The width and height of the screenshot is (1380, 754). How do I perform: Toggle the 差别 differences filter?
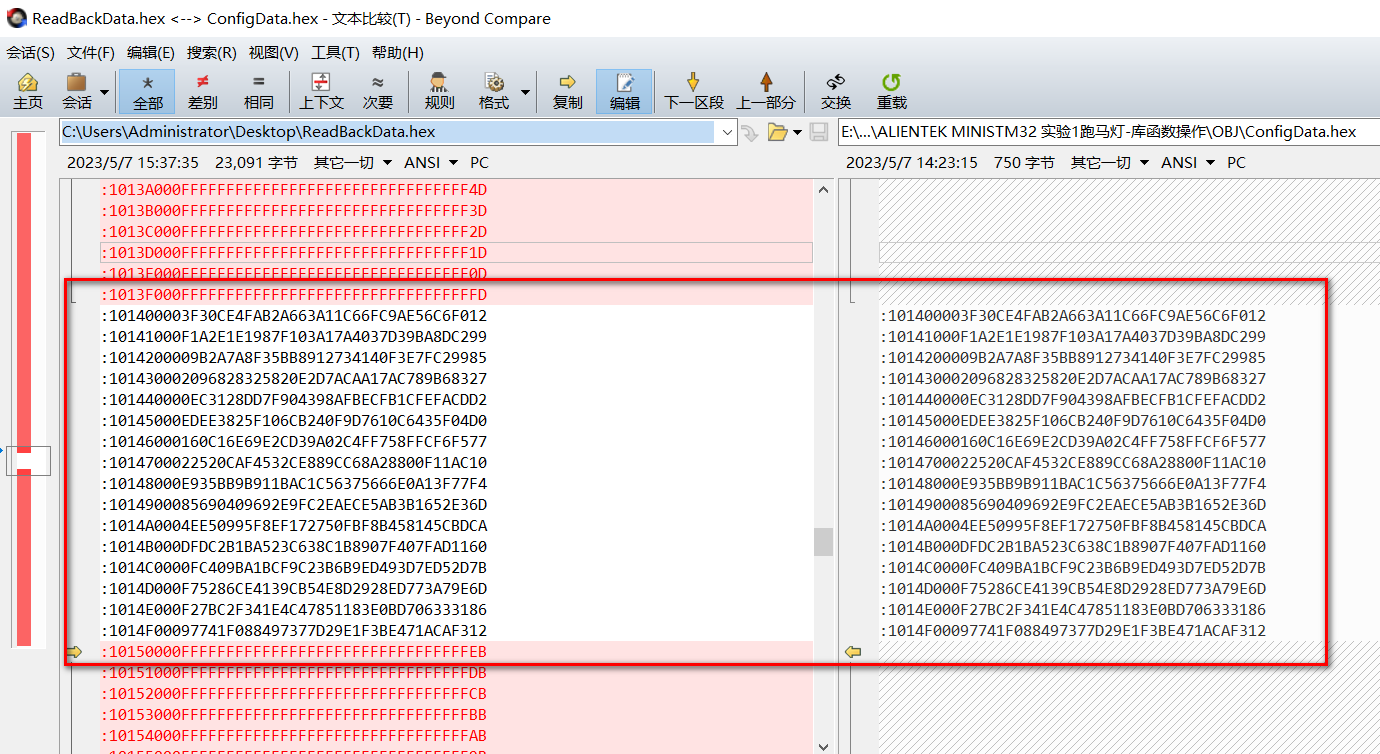[x=203, y=91]
